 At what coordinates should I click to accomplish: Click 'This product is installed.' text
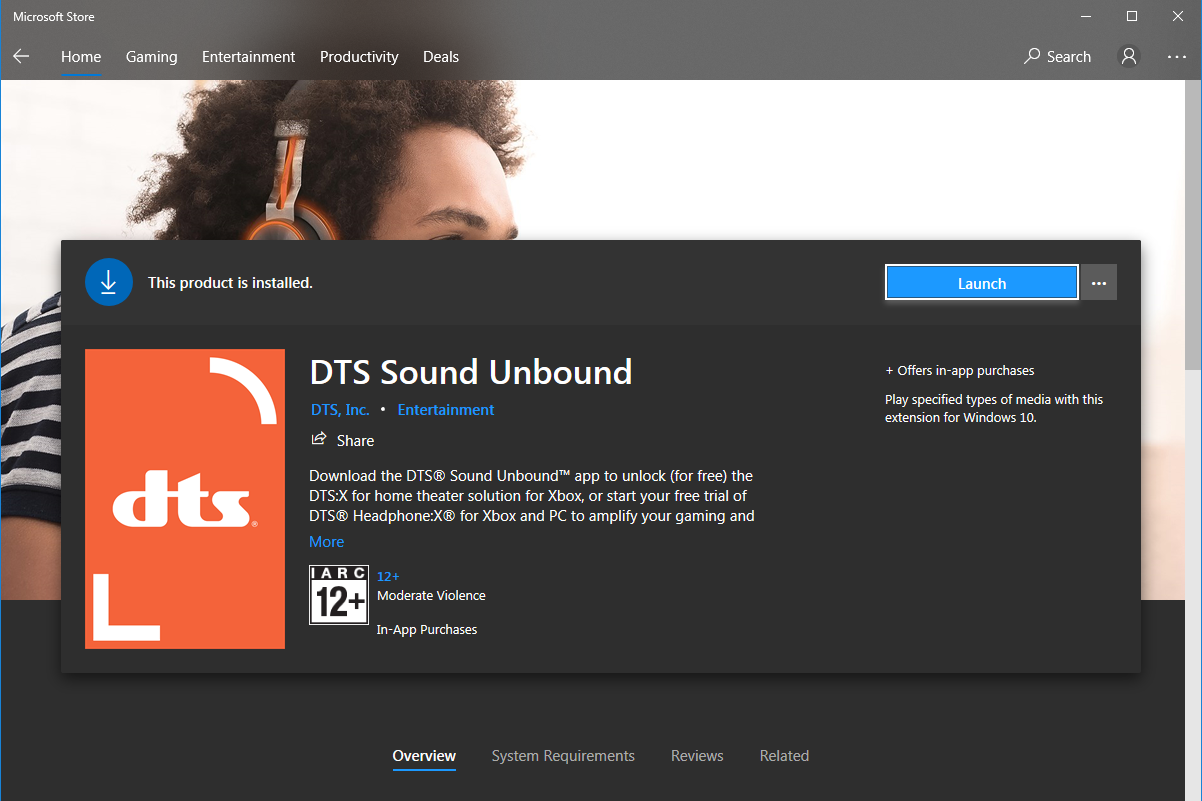(x=230, y=283)
